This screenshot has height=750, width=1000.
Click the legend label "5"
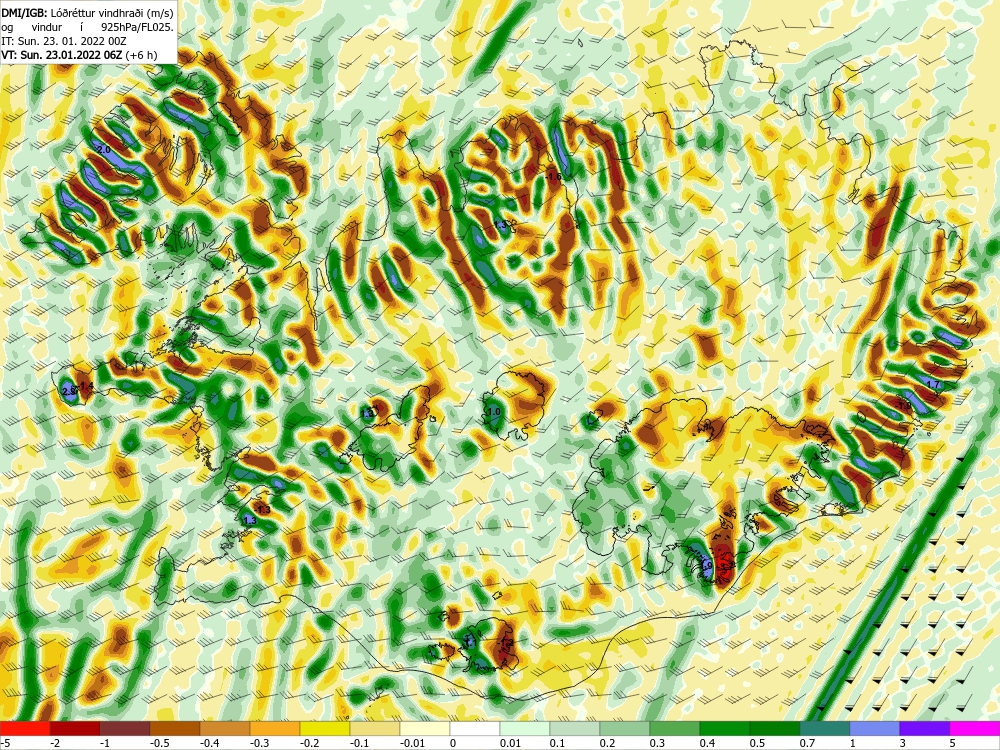point(953,743)
